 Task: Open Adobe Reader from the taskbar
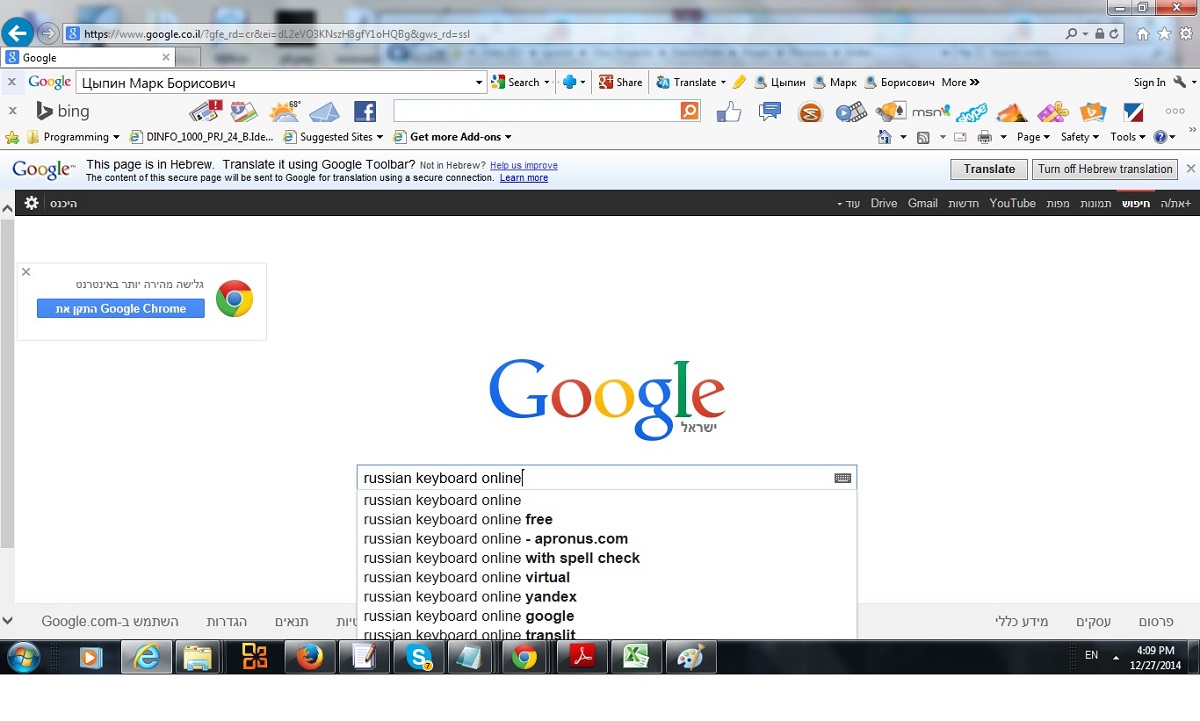coord(582,657)
